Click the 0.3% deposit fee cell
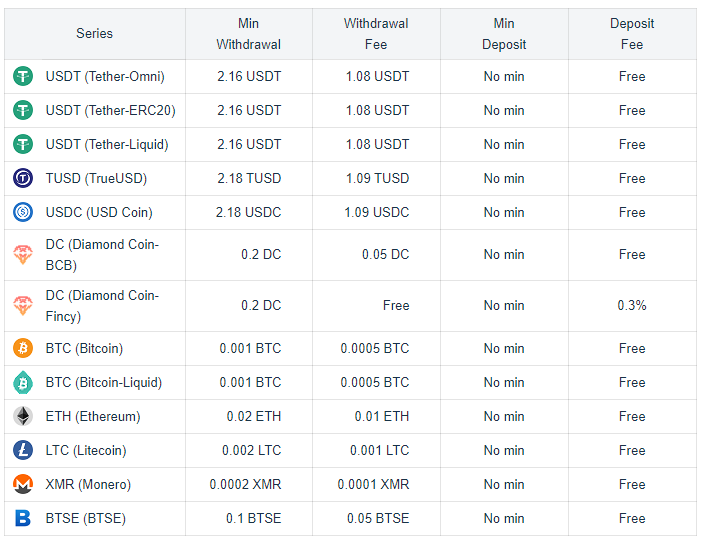This screenshot has height=557, width=708. 632,306
